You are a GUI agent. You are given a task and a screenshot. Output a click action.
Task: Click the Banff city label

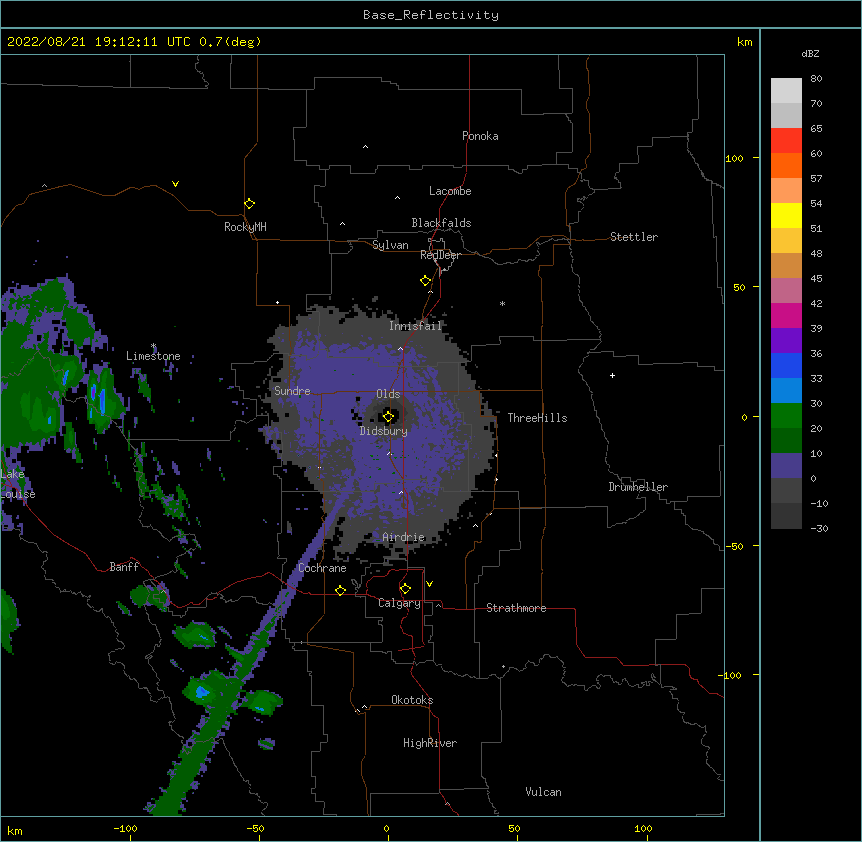tap(124, 567)
